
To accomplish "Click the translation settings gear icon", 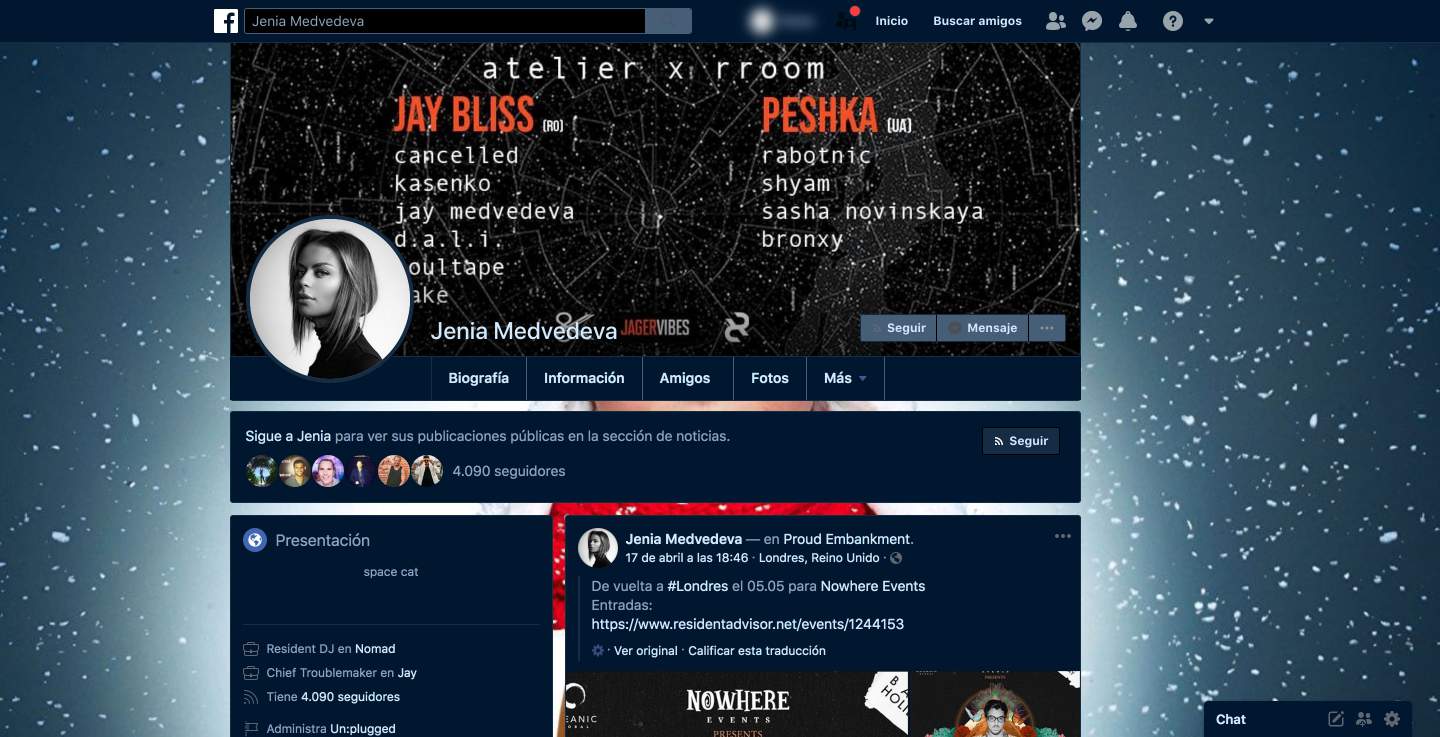I will click(x=598, y=650).
